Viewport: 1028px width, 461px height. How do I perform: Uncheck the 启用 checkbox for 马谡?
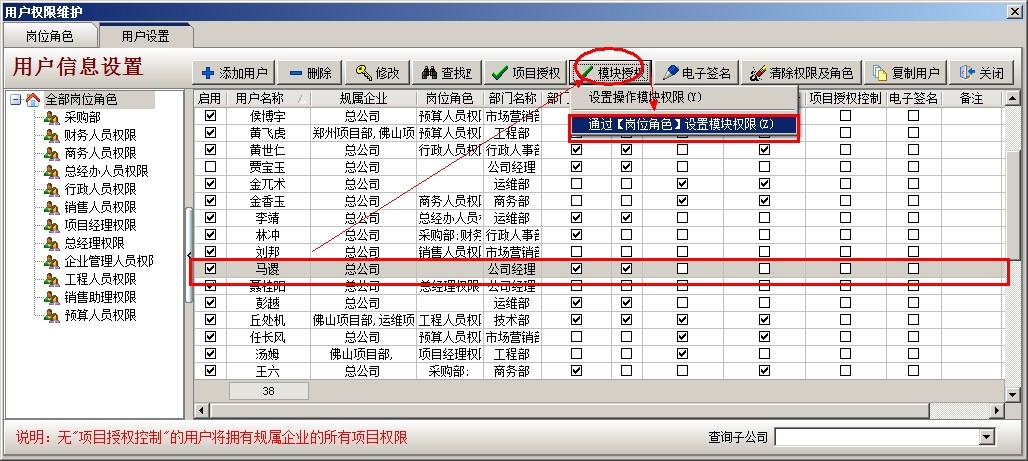(x=210, y=269)
